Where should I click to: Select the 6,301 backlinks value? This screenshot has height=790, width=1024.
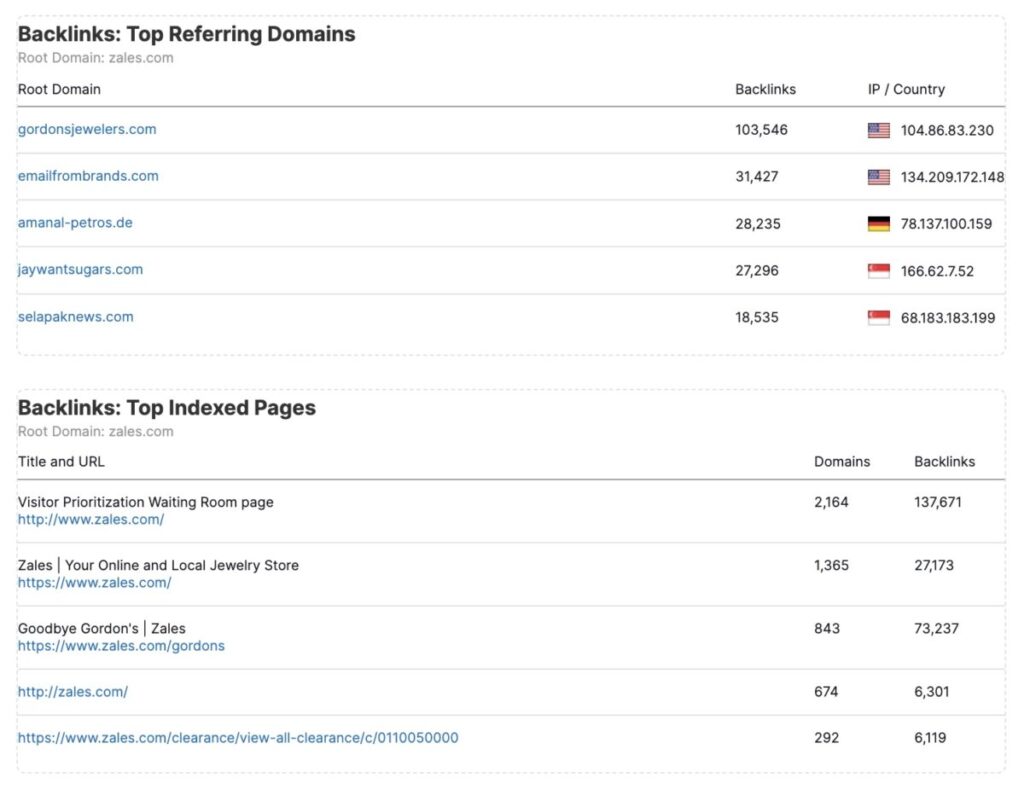[932, 692]
